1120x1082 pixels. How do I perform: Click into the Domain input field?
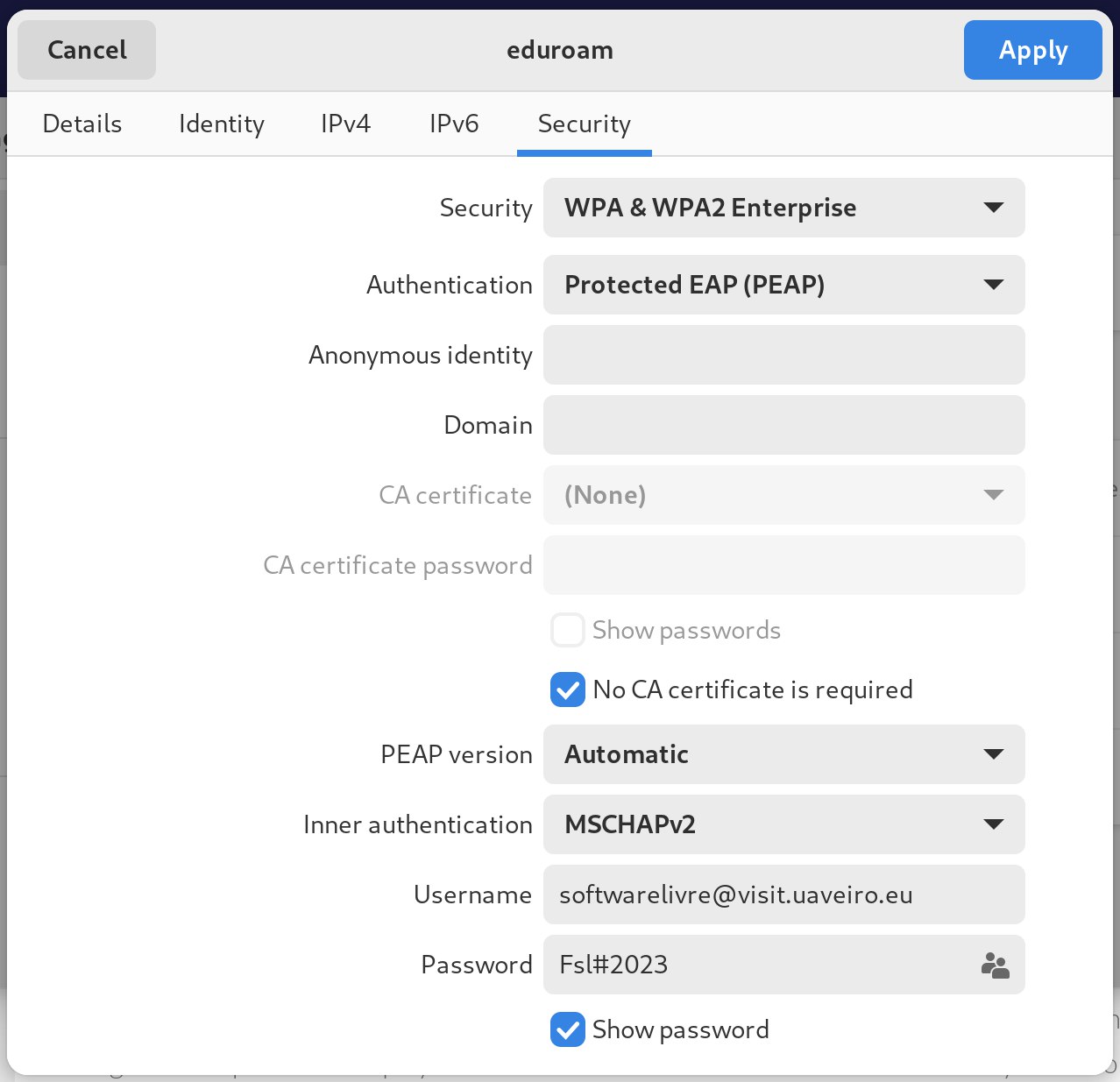pos(784,425)
